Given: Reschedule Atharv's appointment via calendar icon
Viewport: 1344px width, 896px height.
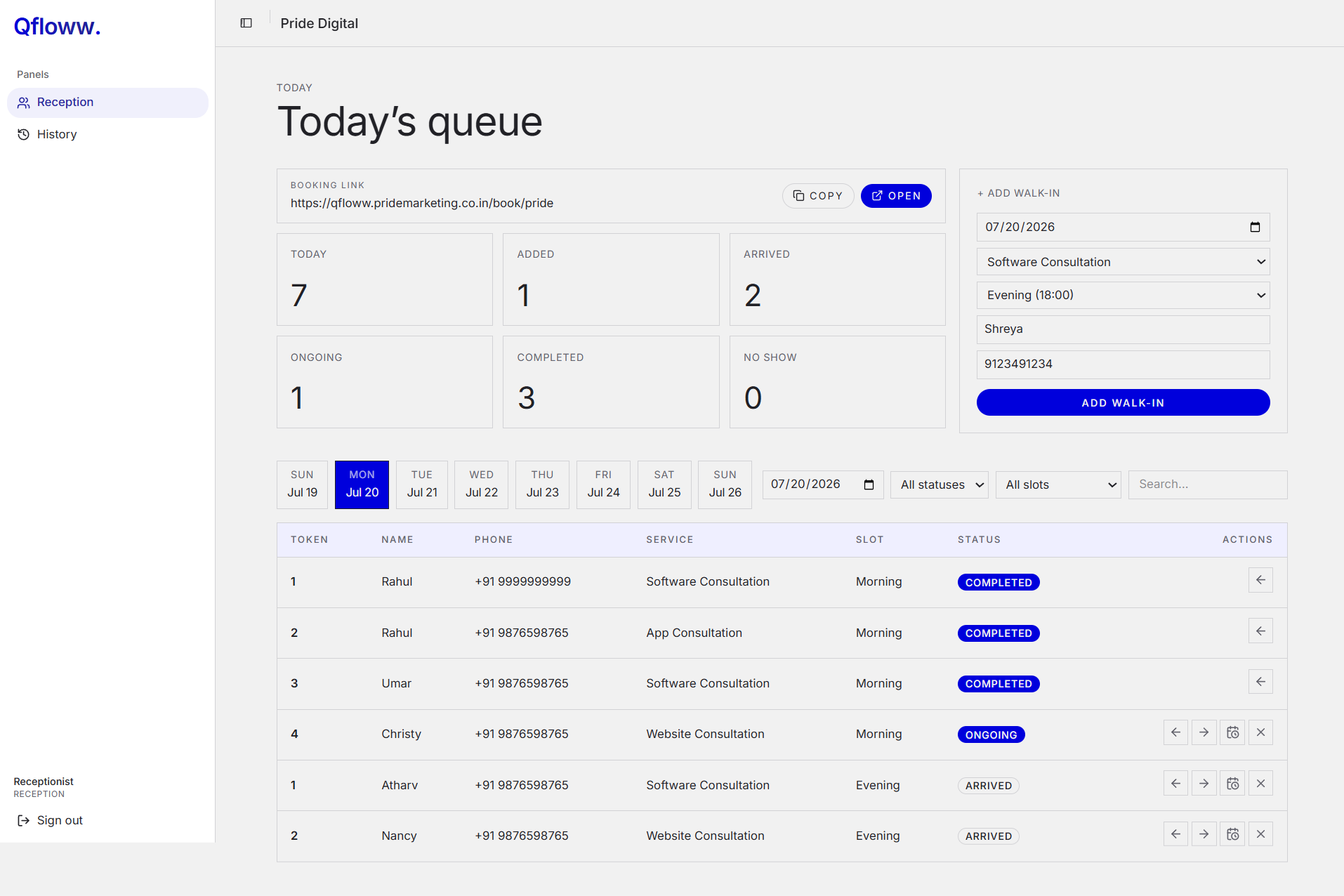Looking at the screenshot, I should (x=1232, y=783).
